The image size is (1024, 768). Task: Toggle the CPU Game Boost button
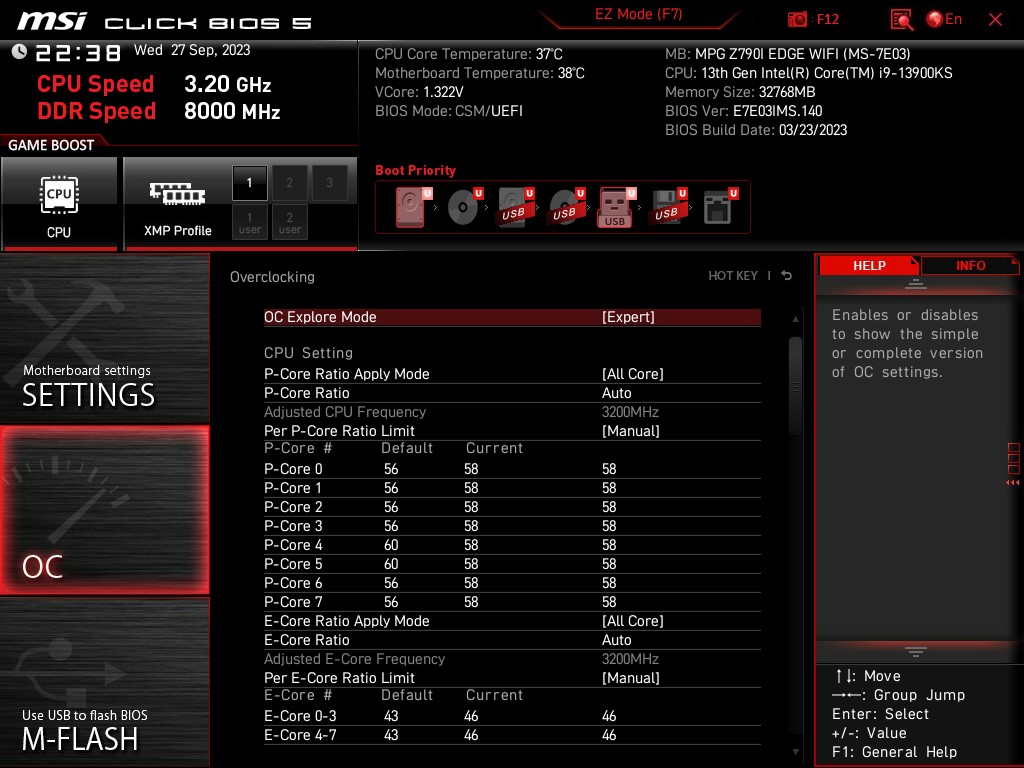pyautogui.click(x=59, y=204)
